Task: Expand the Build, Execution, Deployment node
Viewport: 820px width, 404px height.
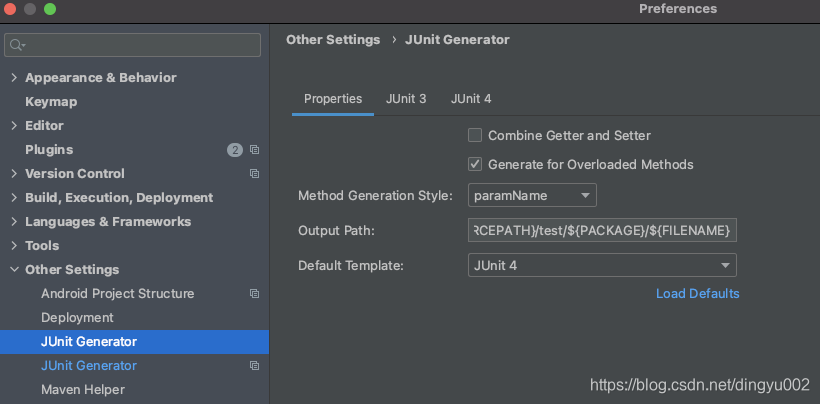Action: point(14,198)
